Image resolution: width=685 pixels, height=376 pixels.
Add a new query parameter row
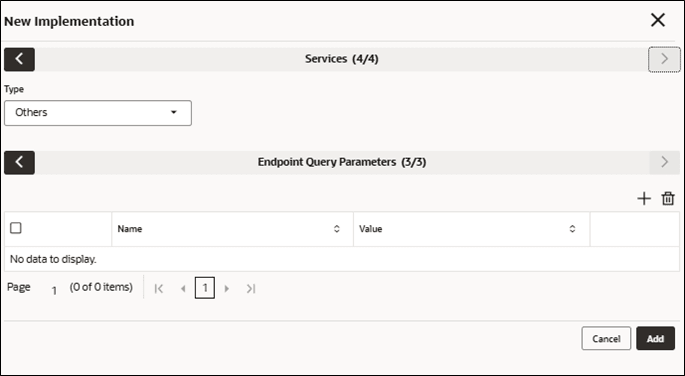tap(644, 199)
